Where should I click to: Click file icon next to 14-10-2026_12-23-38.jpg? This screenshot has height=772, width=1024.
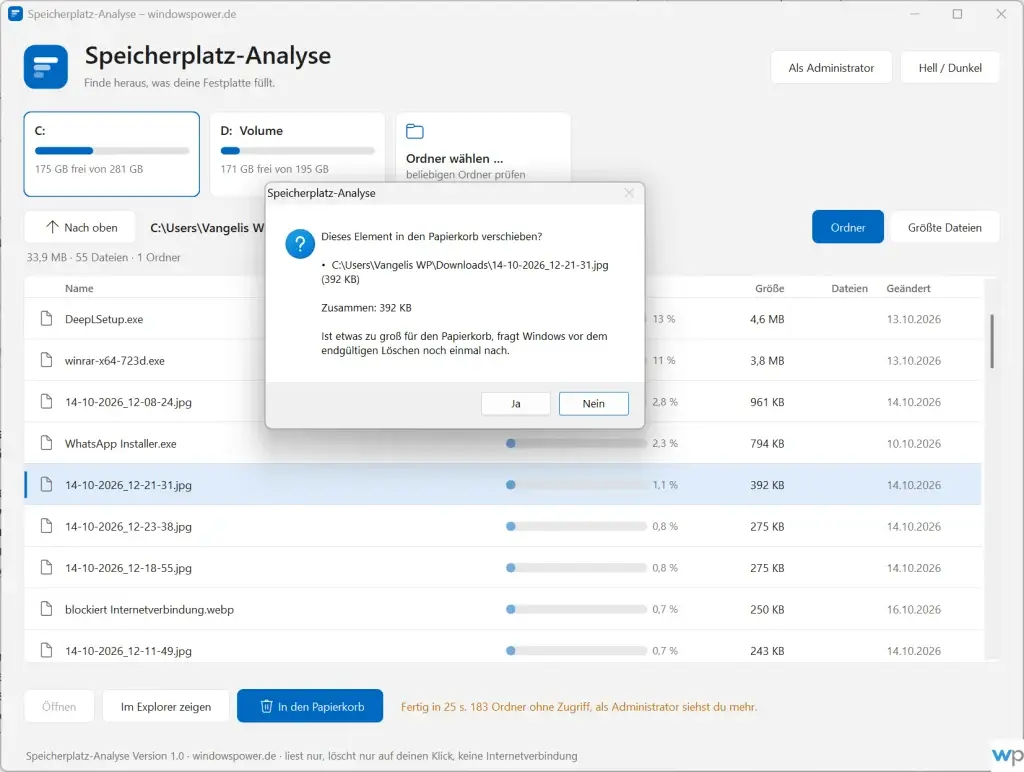[x=46, y=526]
